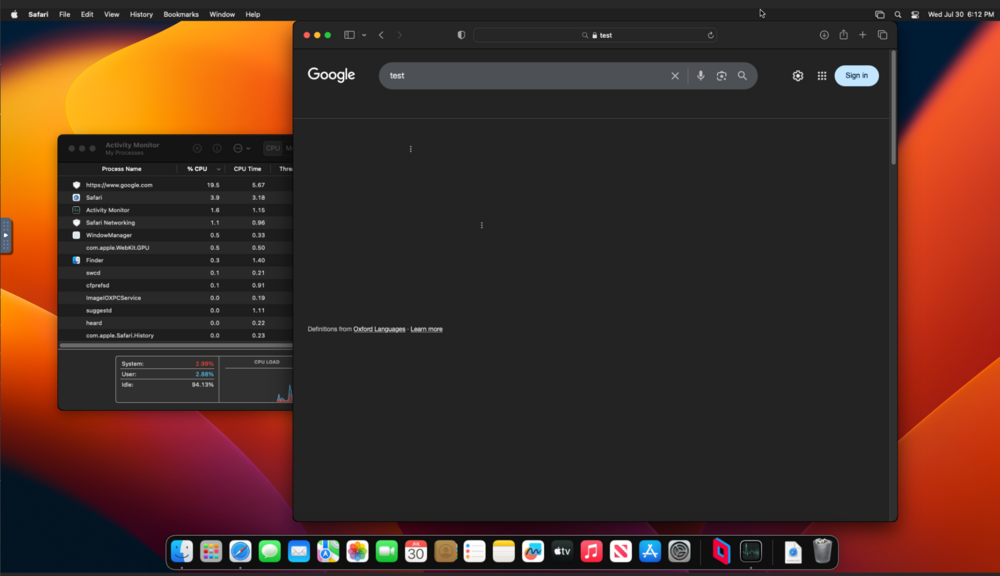The image size is (1000, 576).
Task: Select https://www.google.com process row
Action: tap(175, 185)
